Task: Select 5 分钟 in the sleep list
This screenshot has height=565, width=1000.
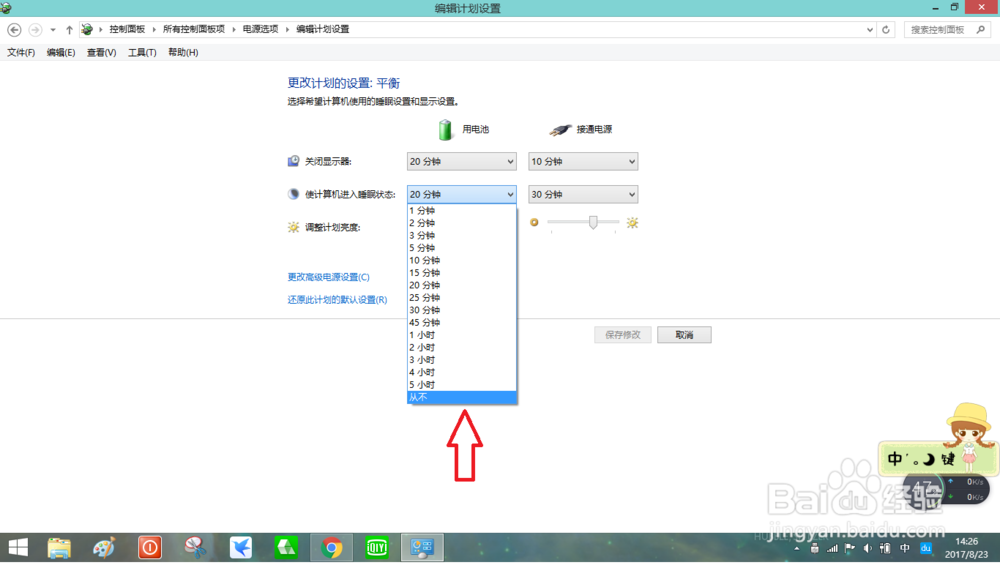Action: pyautogui.click(x=461, y=248)
